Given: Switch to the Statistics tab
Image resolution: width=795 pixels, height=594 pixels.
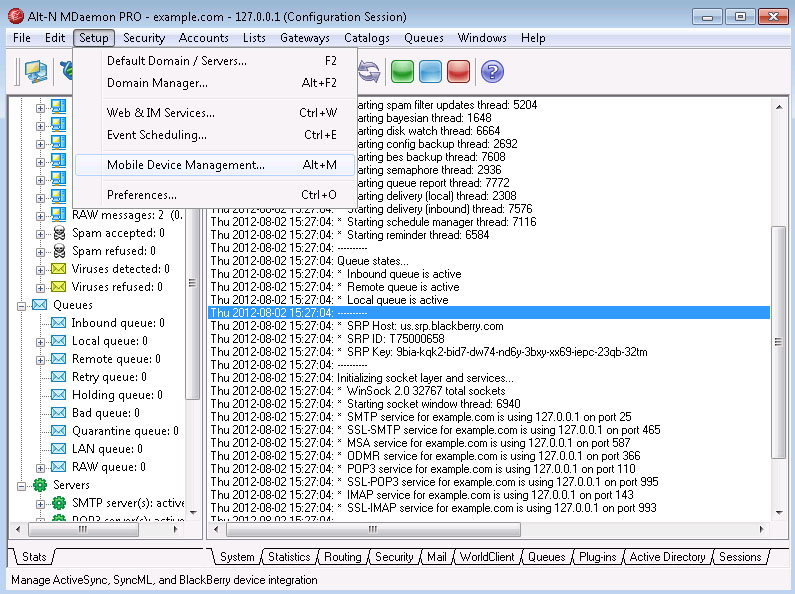Looking at the screenshot, I should tap(289, 557).
